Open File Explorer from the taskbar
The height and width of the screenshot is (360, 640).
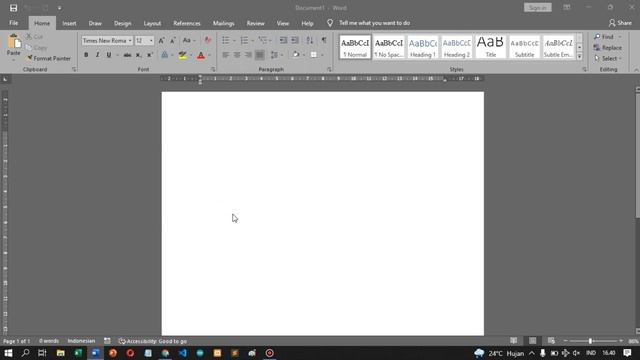click(x=60, y=353)
